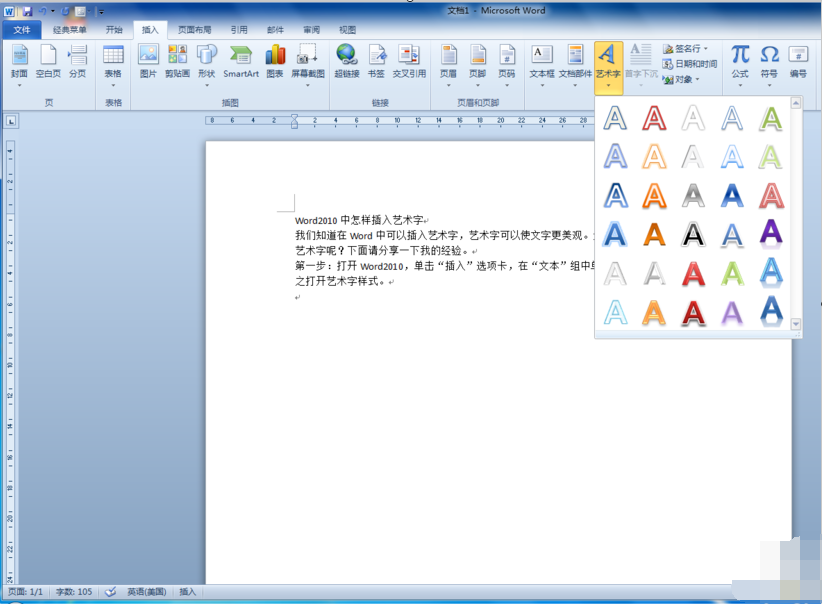This screenshot has height=604, width=822.
Task: Switch to the Review (审阅) tab
Action: tap(311, 30)
